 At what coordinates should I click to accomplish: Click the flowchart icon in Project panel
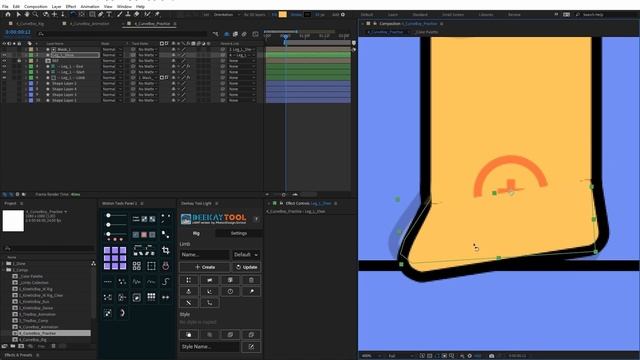93,264
